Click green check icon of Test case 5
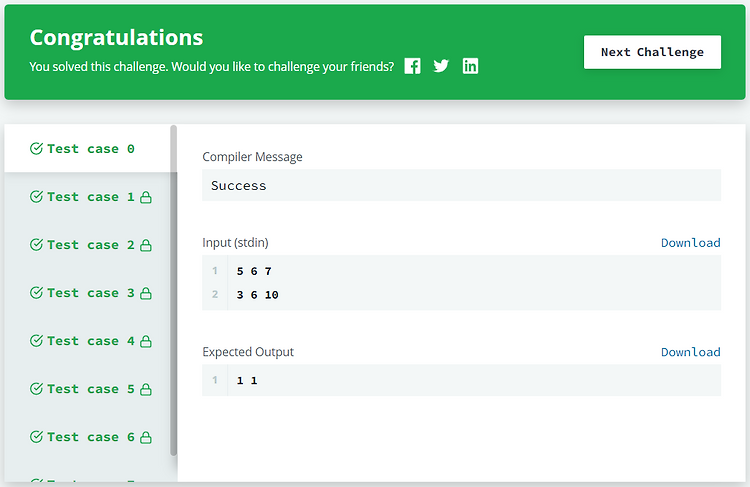 pos(36,388)
